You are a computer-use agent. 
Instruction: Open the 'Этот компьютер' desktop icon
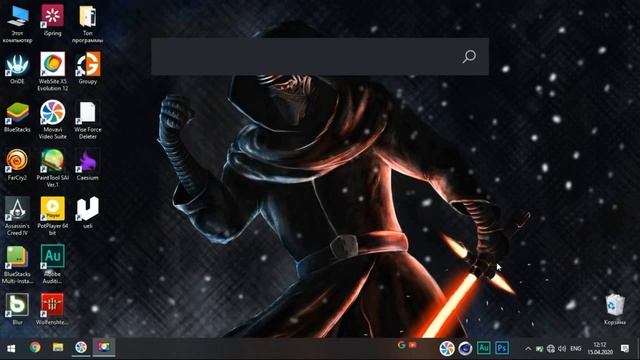click(17, 23)
